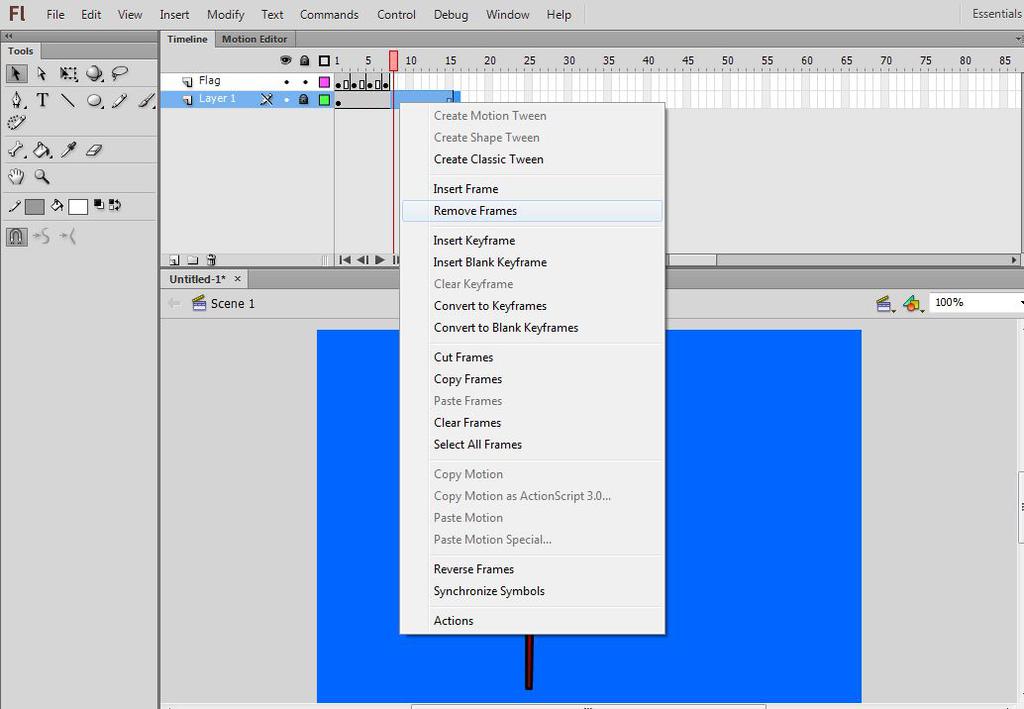Switch to the Motion Editor tab

[x=253, y=38]
